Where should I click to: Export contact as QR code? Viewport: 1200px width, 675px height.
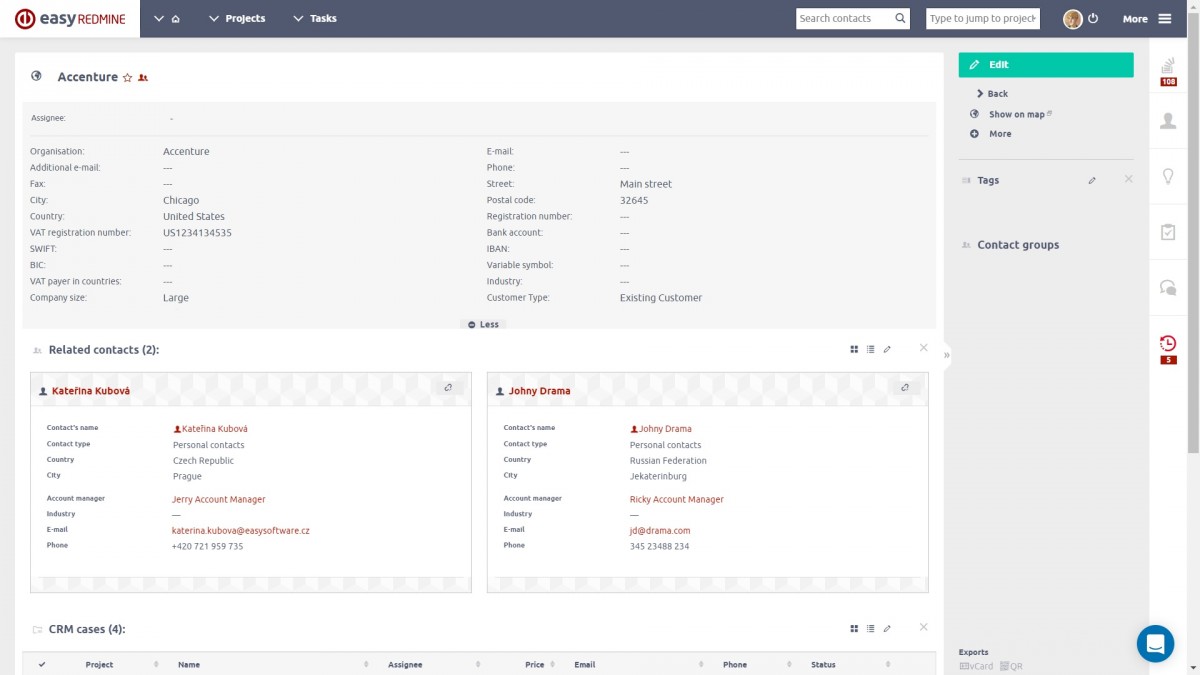(1010, 666)
